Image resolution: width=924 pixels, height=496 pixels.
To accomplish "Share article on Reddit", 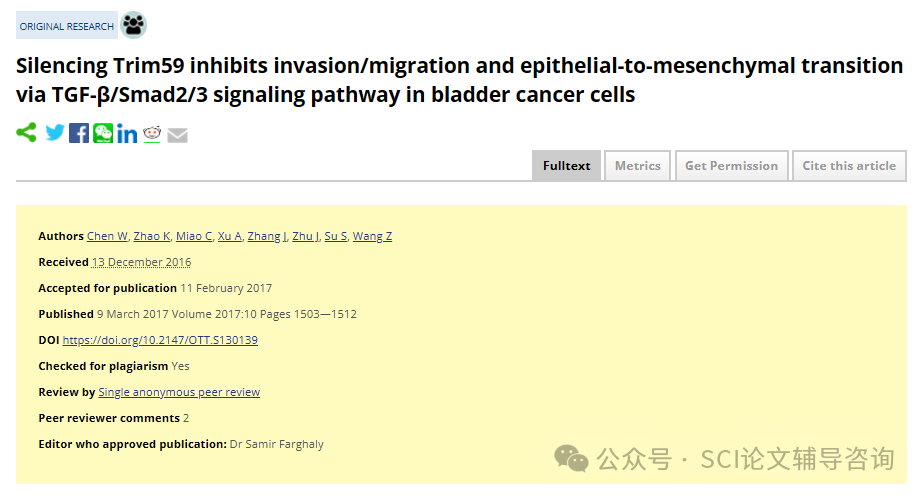I will coord(152,134).
